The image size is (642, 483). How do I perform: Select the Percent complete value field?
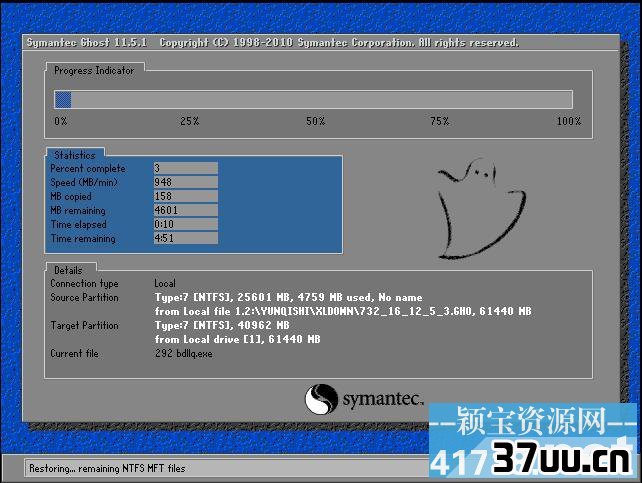click(186, 168)
